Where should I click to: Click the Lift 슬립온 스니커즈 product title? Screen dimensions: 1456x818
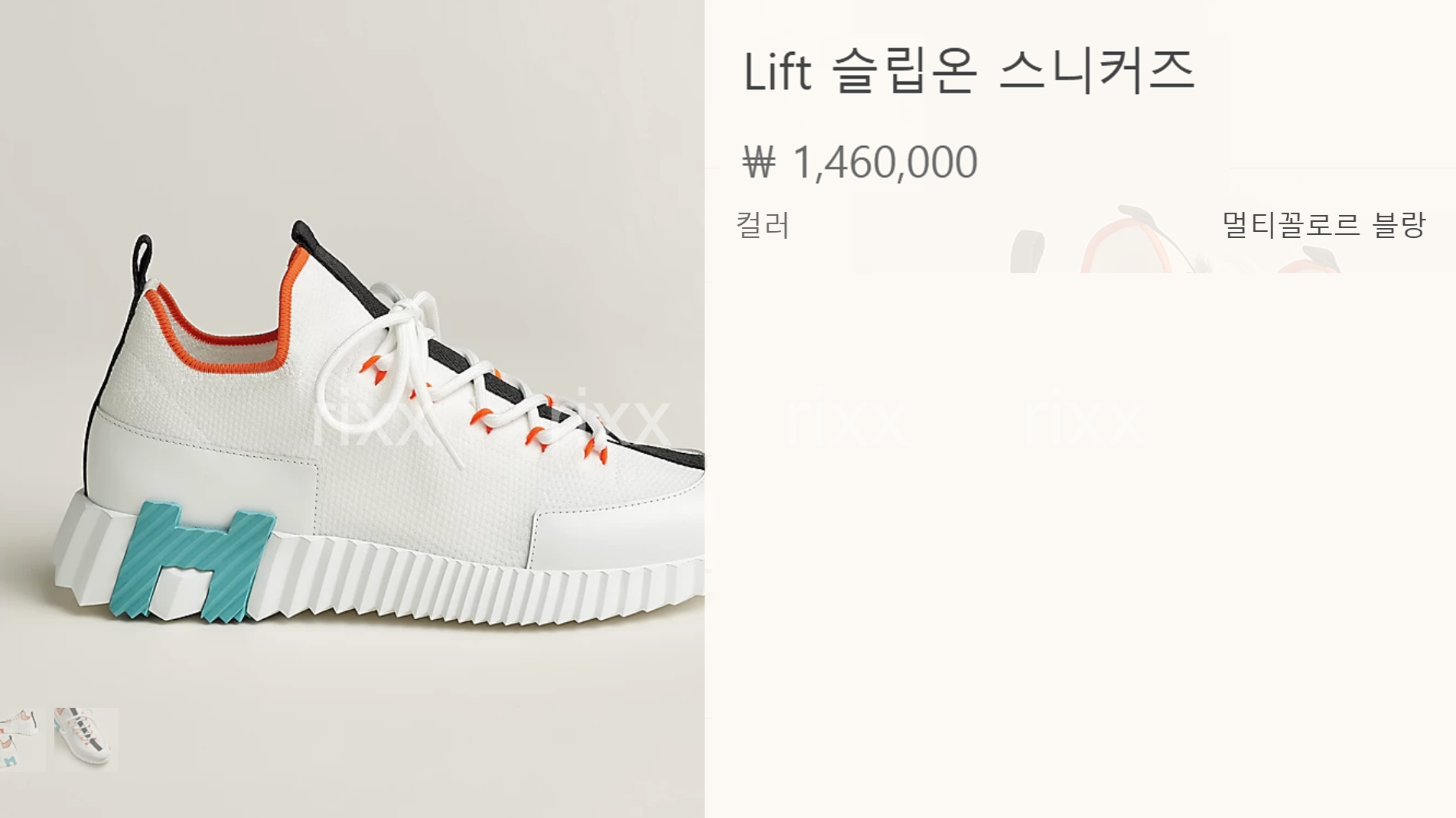coord(969,70)
